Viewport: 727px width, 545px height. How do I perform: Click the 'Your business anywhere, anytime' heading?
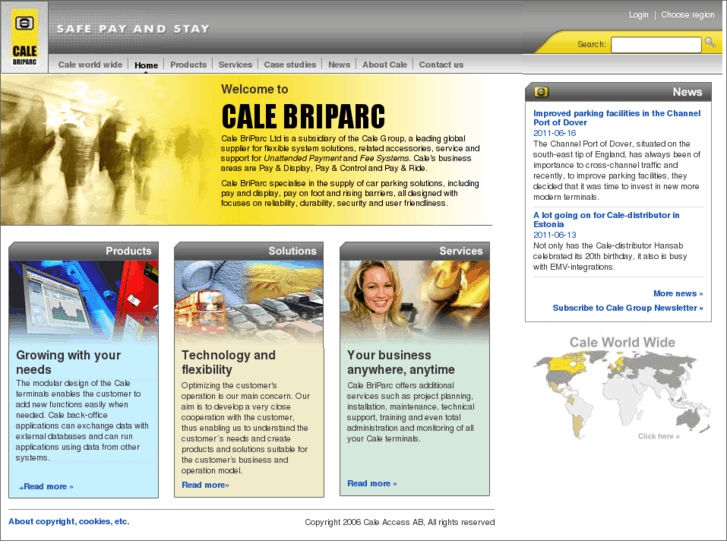(401, 362)
